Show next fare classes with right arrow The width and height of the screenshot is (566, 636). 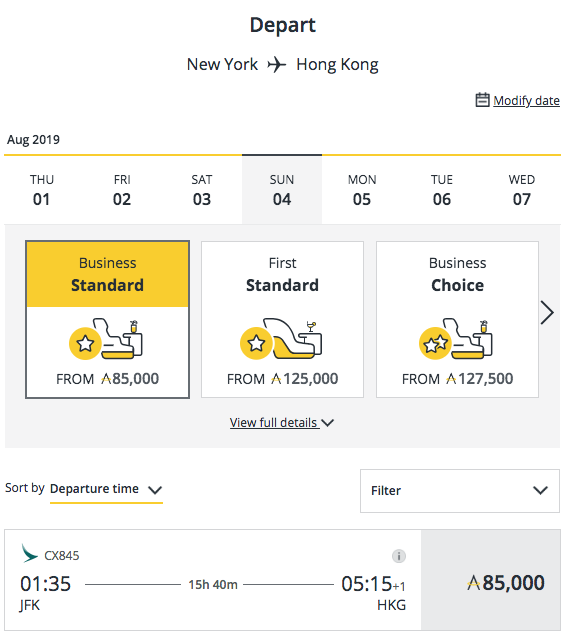(547, 312)
